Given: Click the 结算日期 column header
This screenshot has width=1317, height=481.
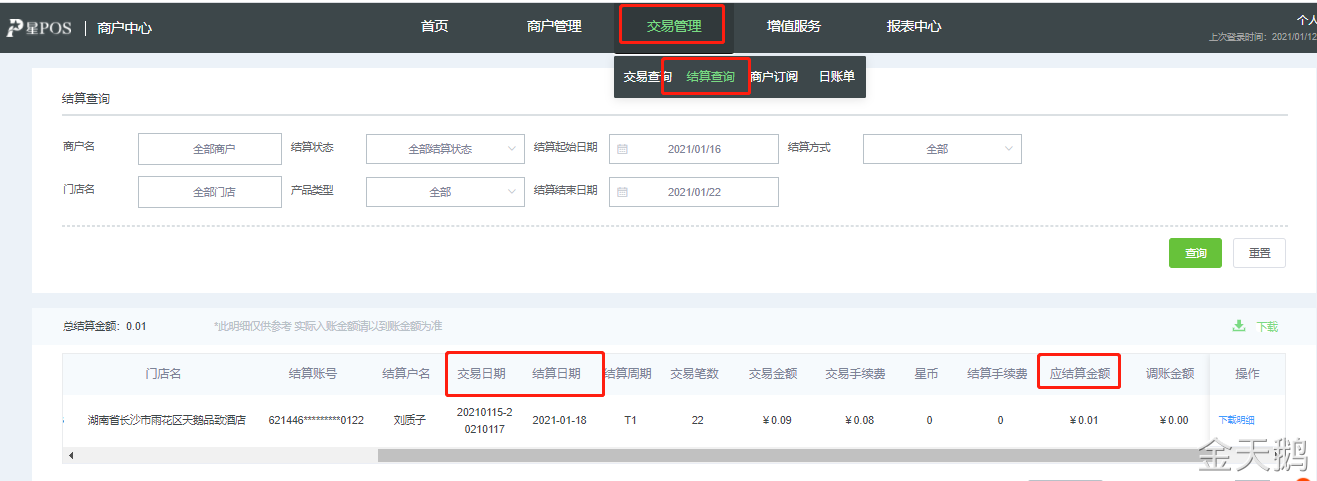Looking at the screenshot, I should click(556, 374).
